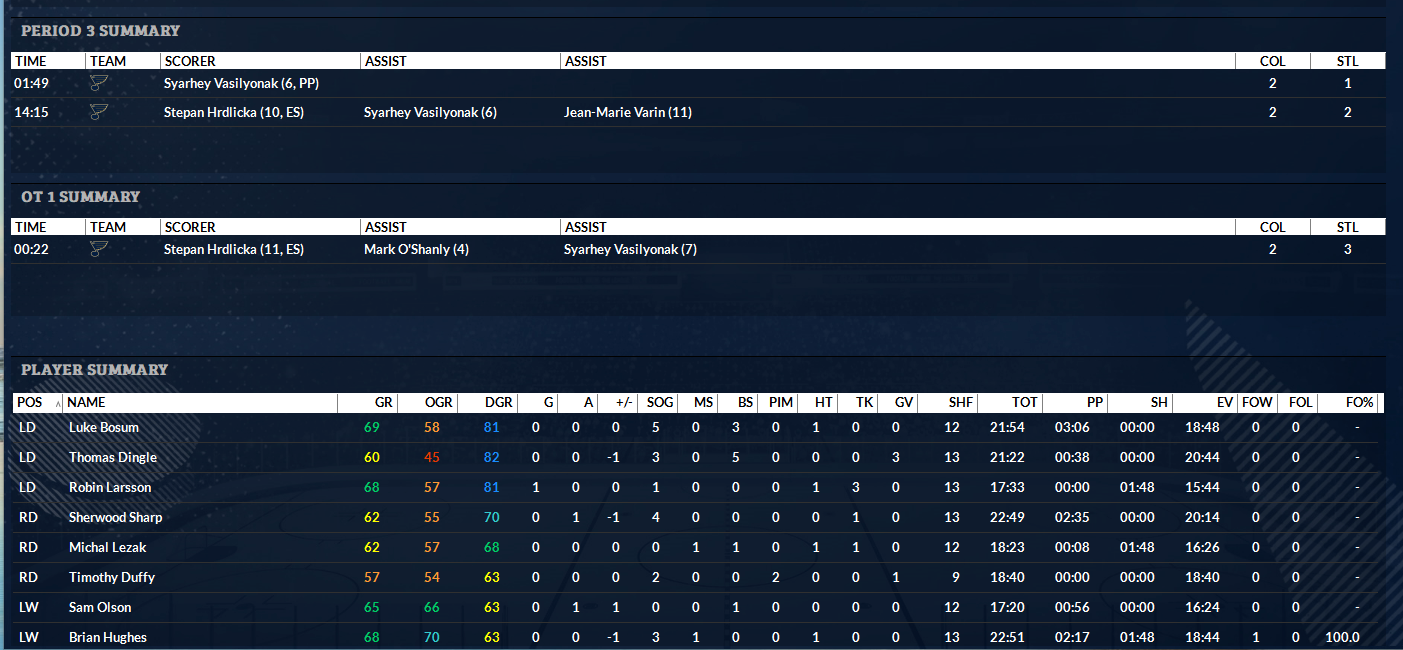Open Thomas Dingle's player row
This screenshot has width=1403, height=650.
click(113, 457)
